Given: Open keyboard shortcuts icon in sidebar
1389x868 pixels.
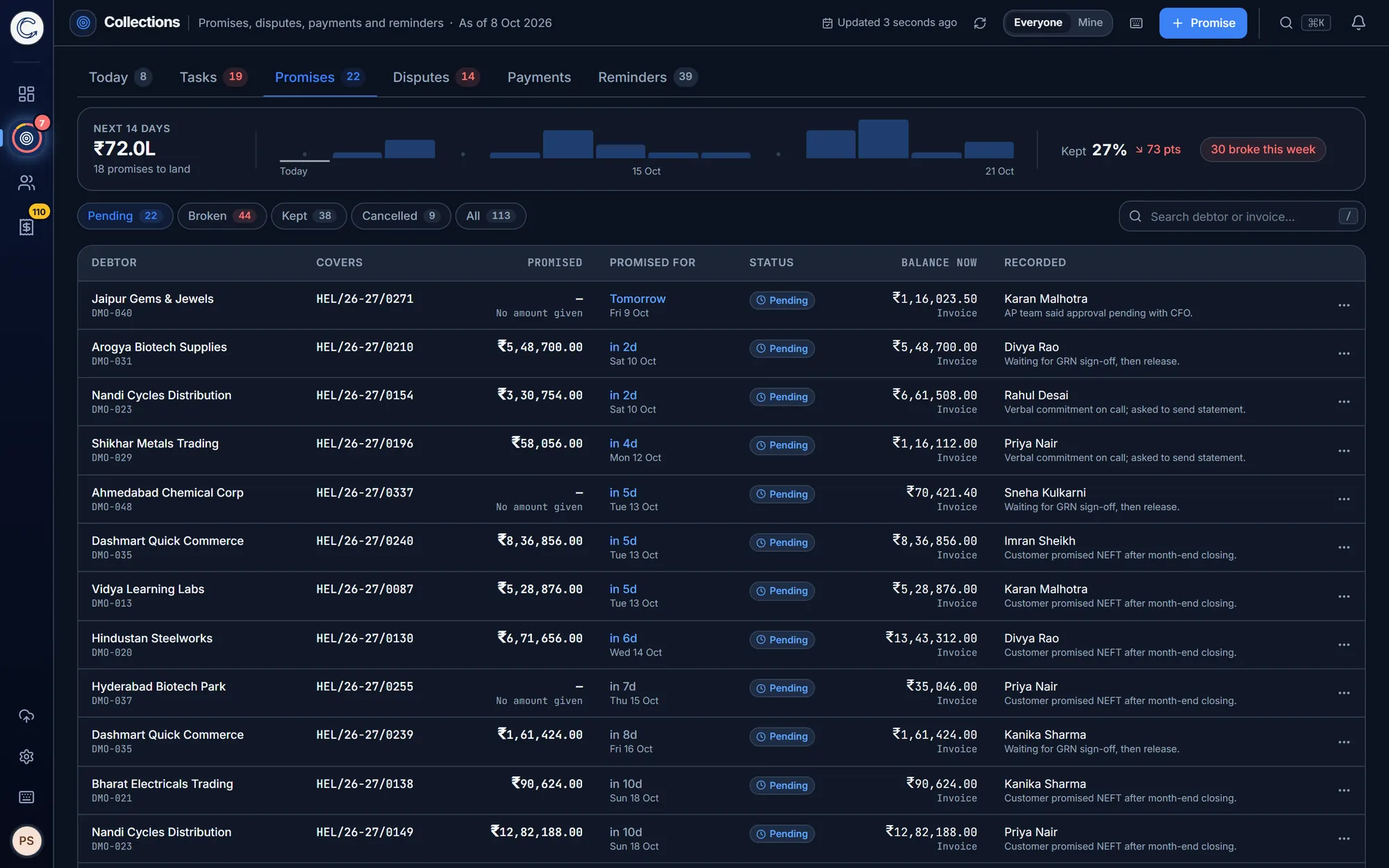Looking at the screenshot, I should click(26, 796).
